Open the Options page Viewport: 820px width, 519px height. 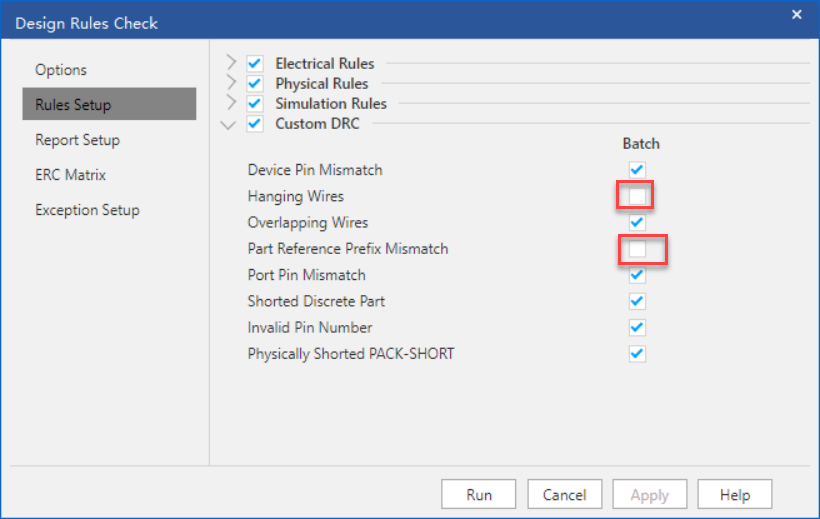pyautogui.click(x=61, y=70)
